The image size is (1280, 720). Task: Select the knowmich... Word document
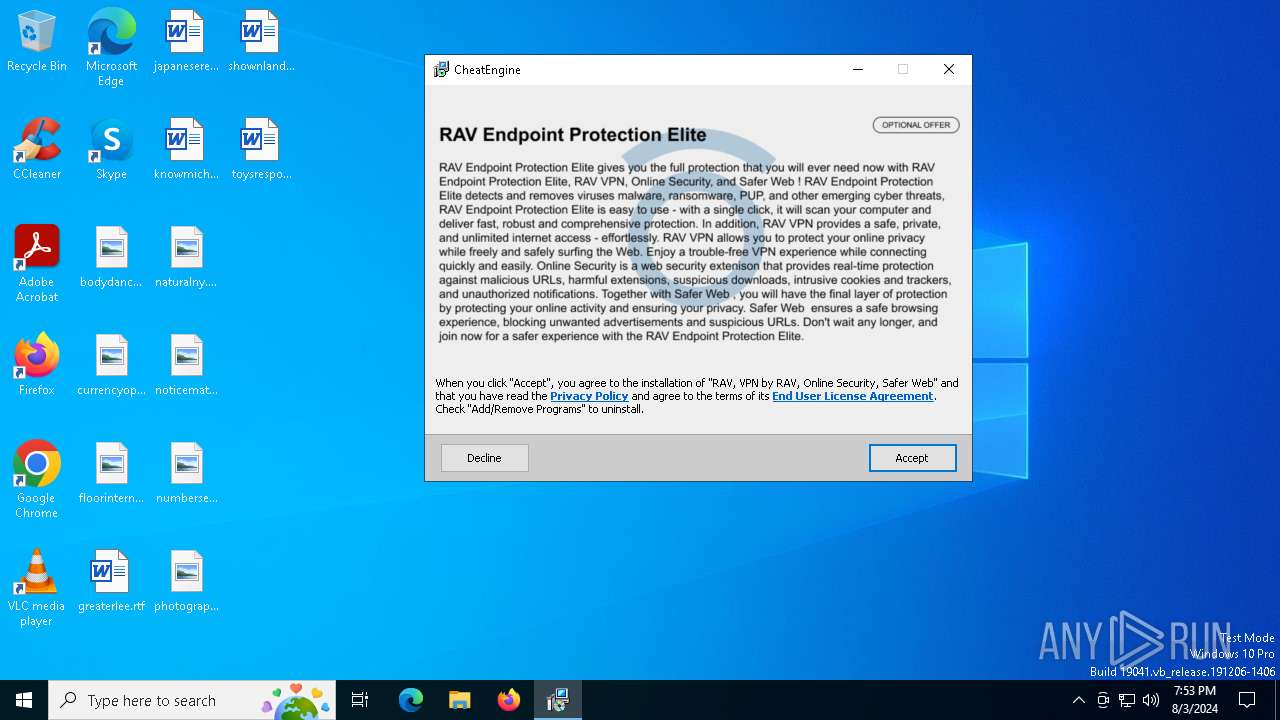pos(186,150)
